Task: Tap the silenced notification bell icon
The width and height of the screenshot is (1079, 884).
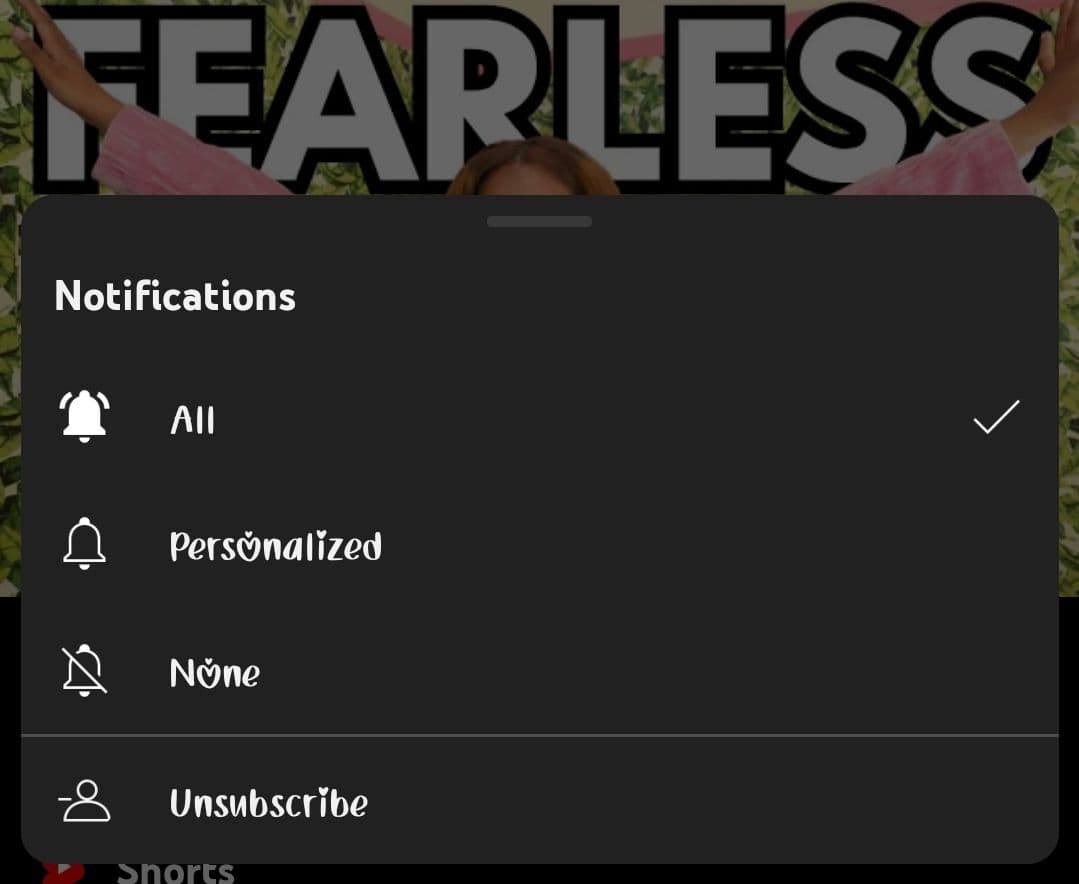Action: click(x=84, y=671)
